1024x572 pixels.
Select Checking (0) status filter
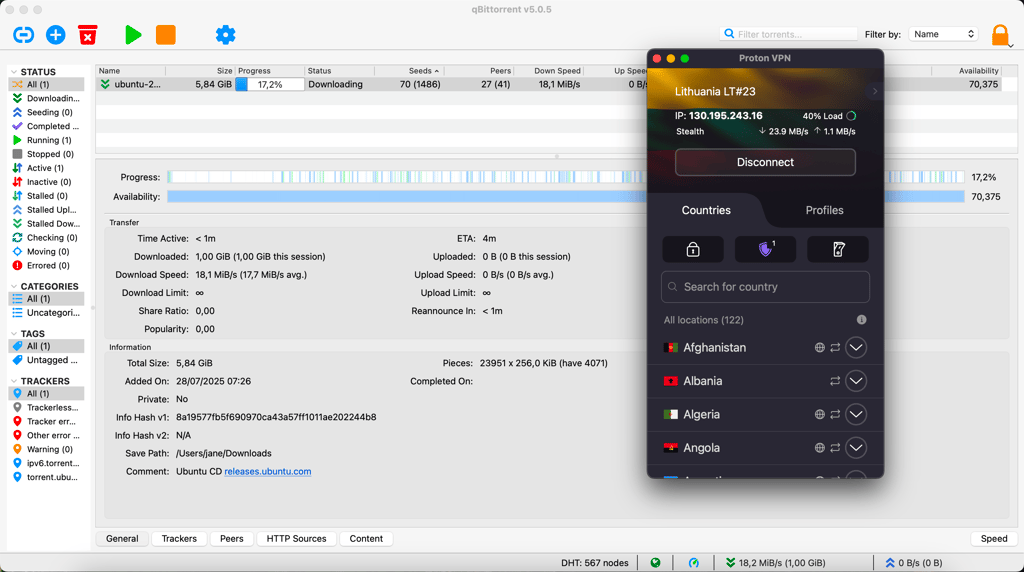coord(46,238)
